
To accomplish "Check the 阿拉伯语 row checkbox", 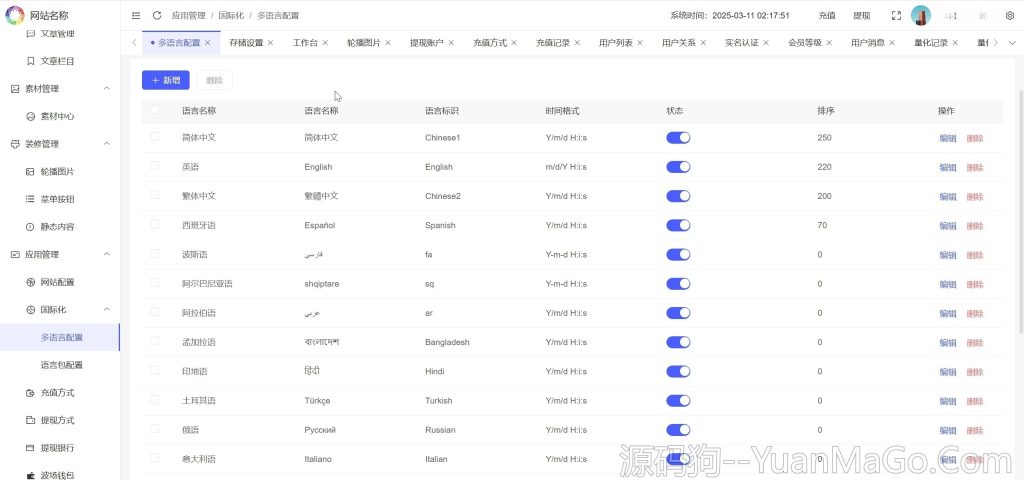I will pos(154,312).
